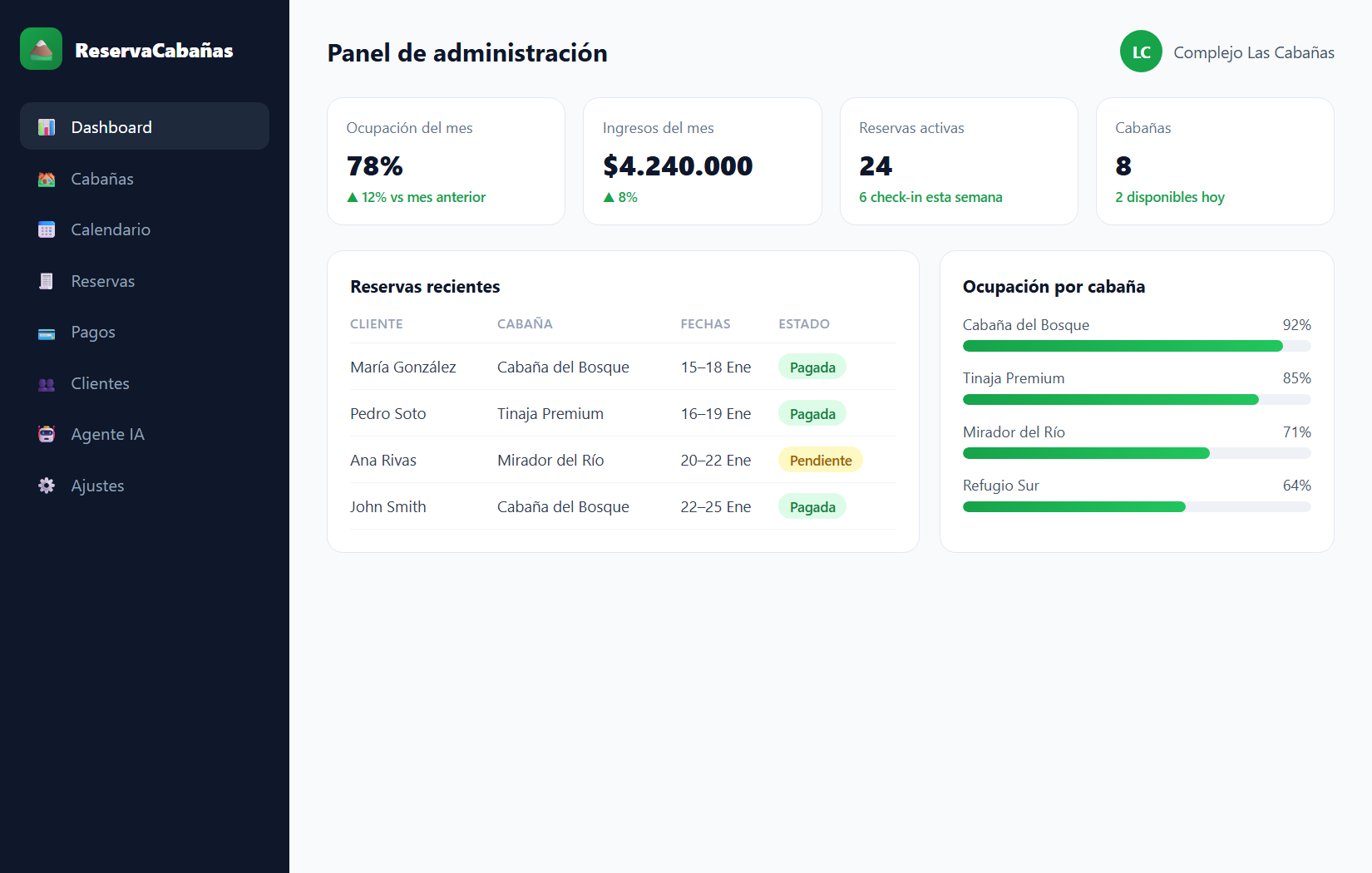Click '2 disponibles hoy' text
The width and height of the screenshot is (1372, 873).
pyautogui.click(x=1170, y=197)
